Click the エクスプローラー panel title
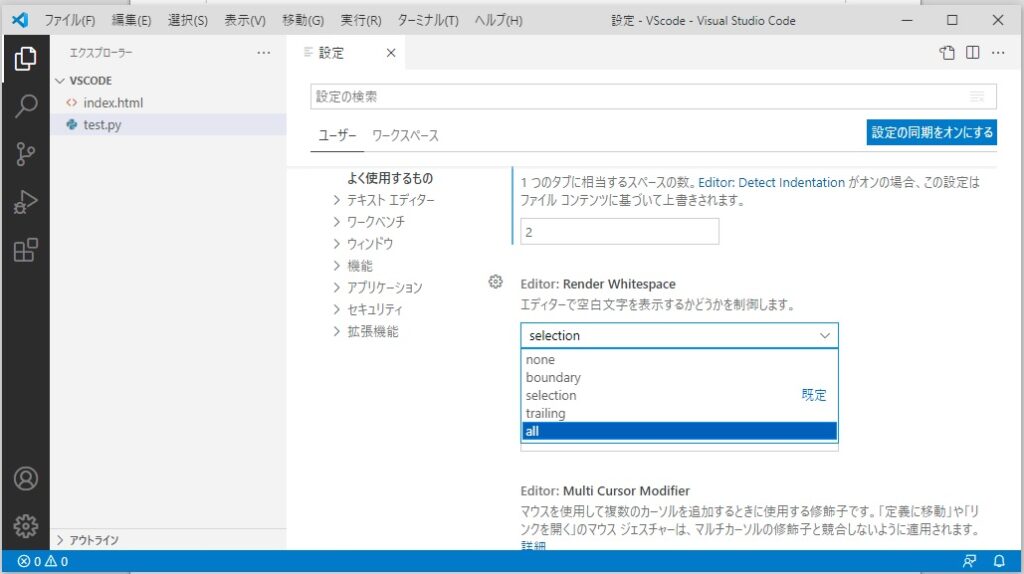The width and height of the screenshot is (1024, 574). [101, 53]
